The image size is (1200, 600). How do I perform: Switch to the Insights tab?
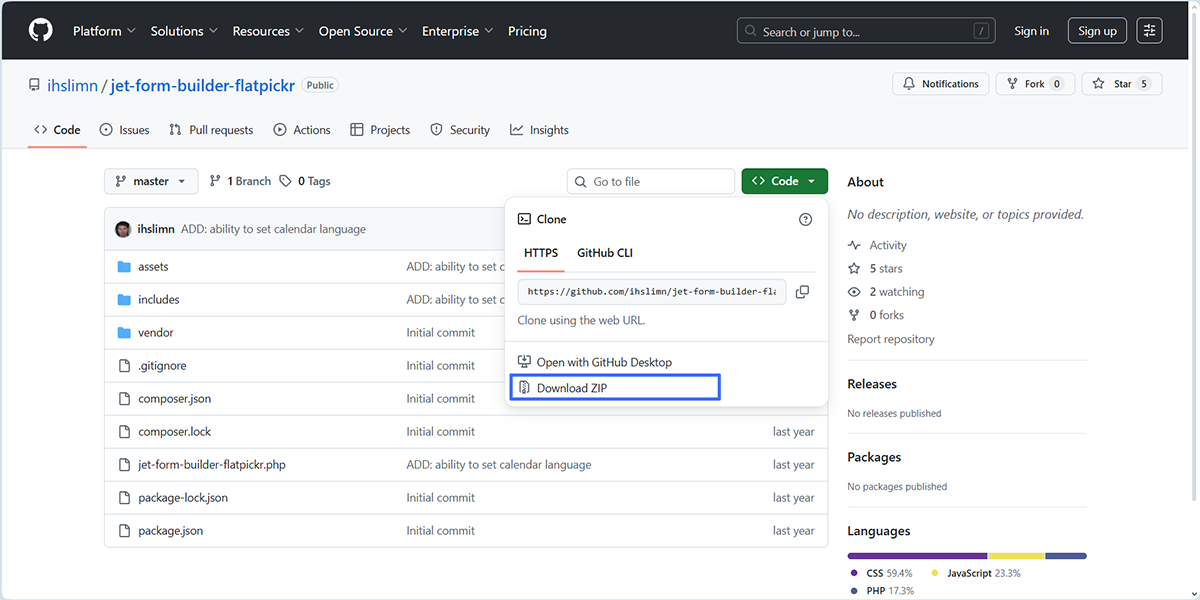(x=539, y=130)
